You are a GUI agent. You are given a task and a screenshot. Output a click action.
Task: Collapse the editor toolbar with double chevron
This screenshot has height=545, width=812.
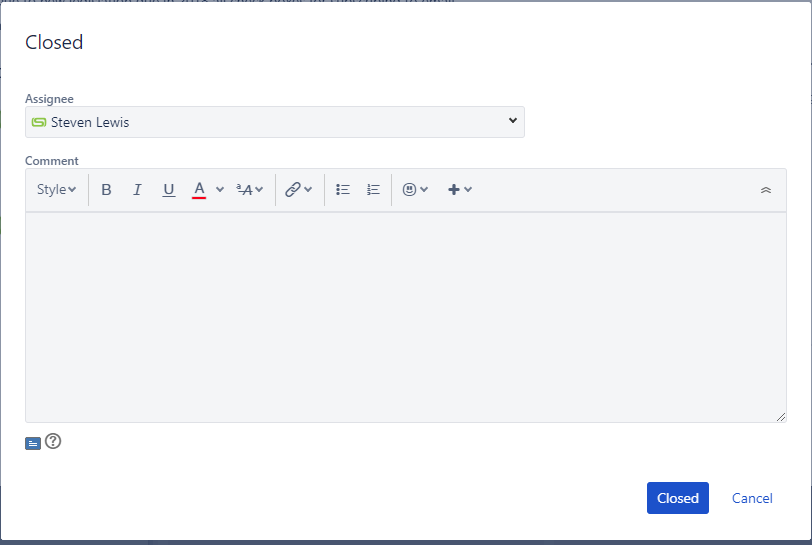pos(766,190)
